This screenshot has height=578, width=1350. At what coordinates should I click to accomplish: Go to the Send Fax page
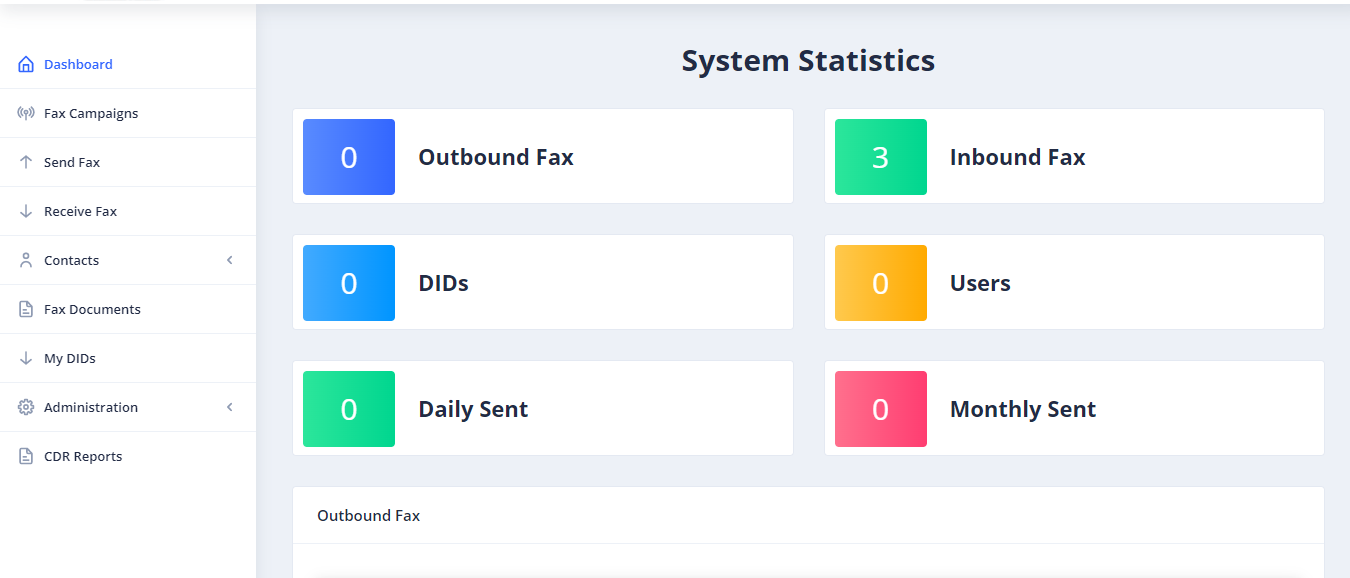(x=128, y=162)
